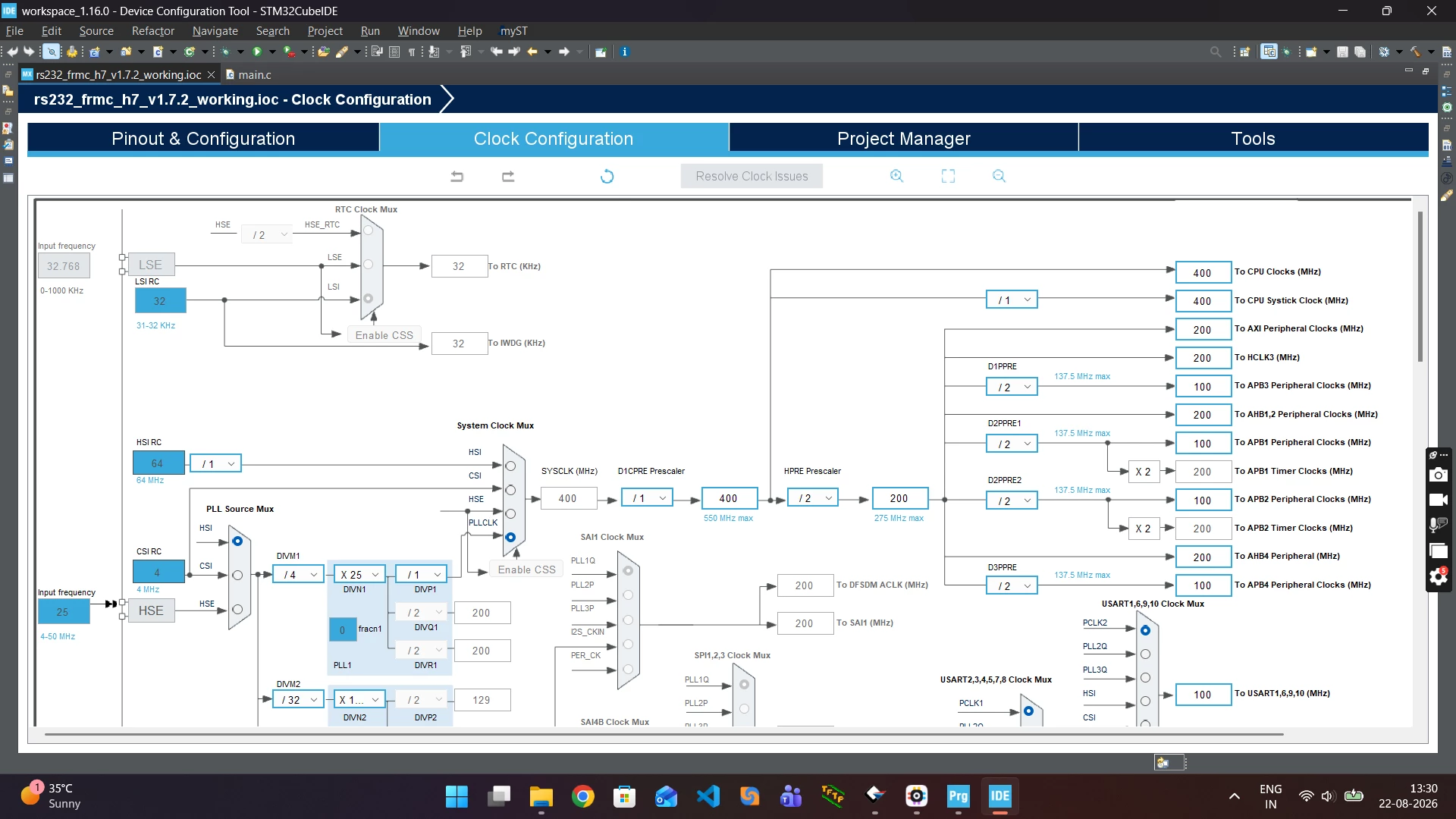The height and width of the screenshot is (819, 1456).
Task: Select the HSI input in System Clock Mux
Action: 510,466
